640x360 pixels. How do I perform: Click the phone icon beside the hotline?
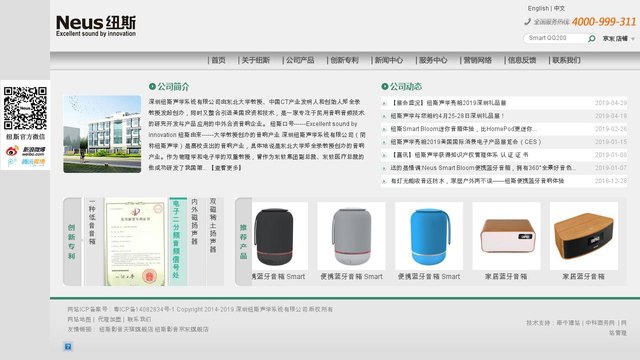(528, 22)
